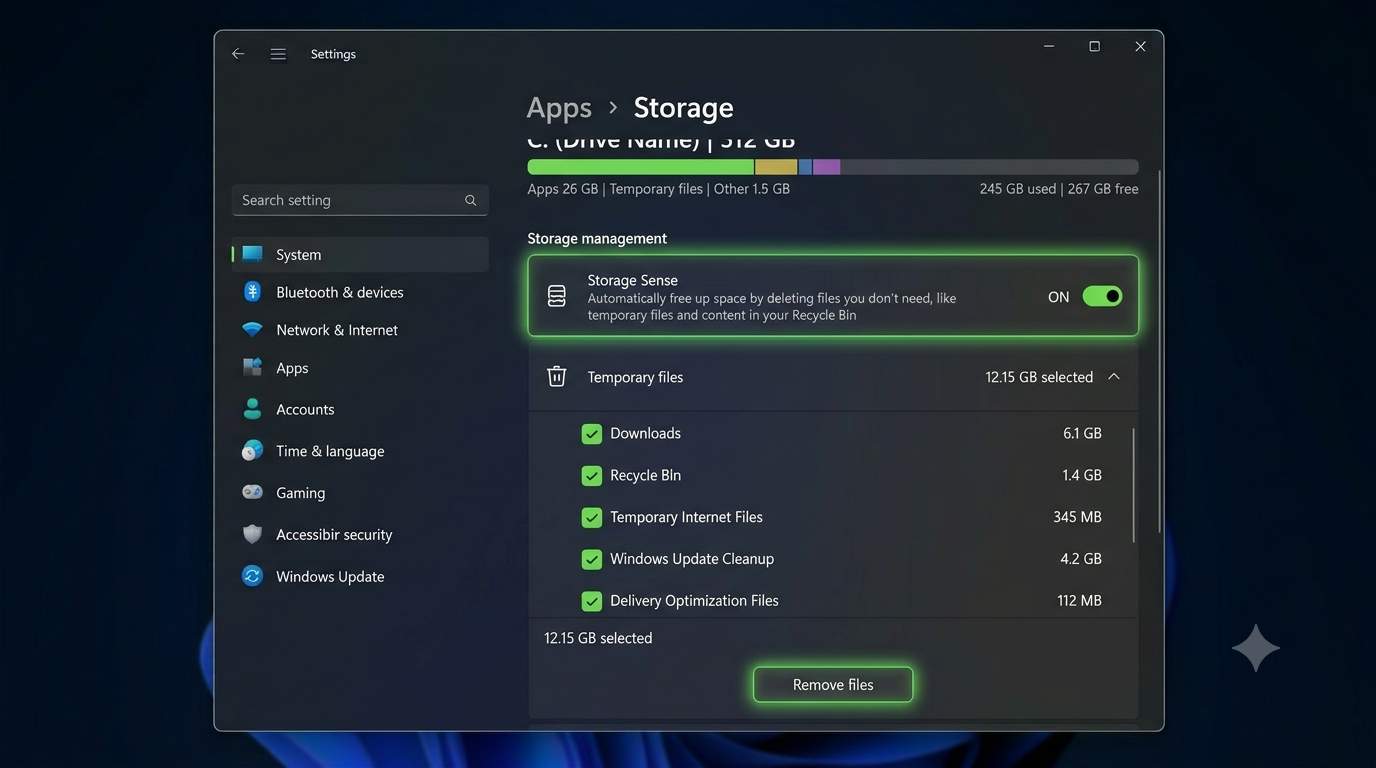Click the Temporary files trash icon
Image resolution: width=1376 pixels, height=768 pixels.
pos(557,377)
